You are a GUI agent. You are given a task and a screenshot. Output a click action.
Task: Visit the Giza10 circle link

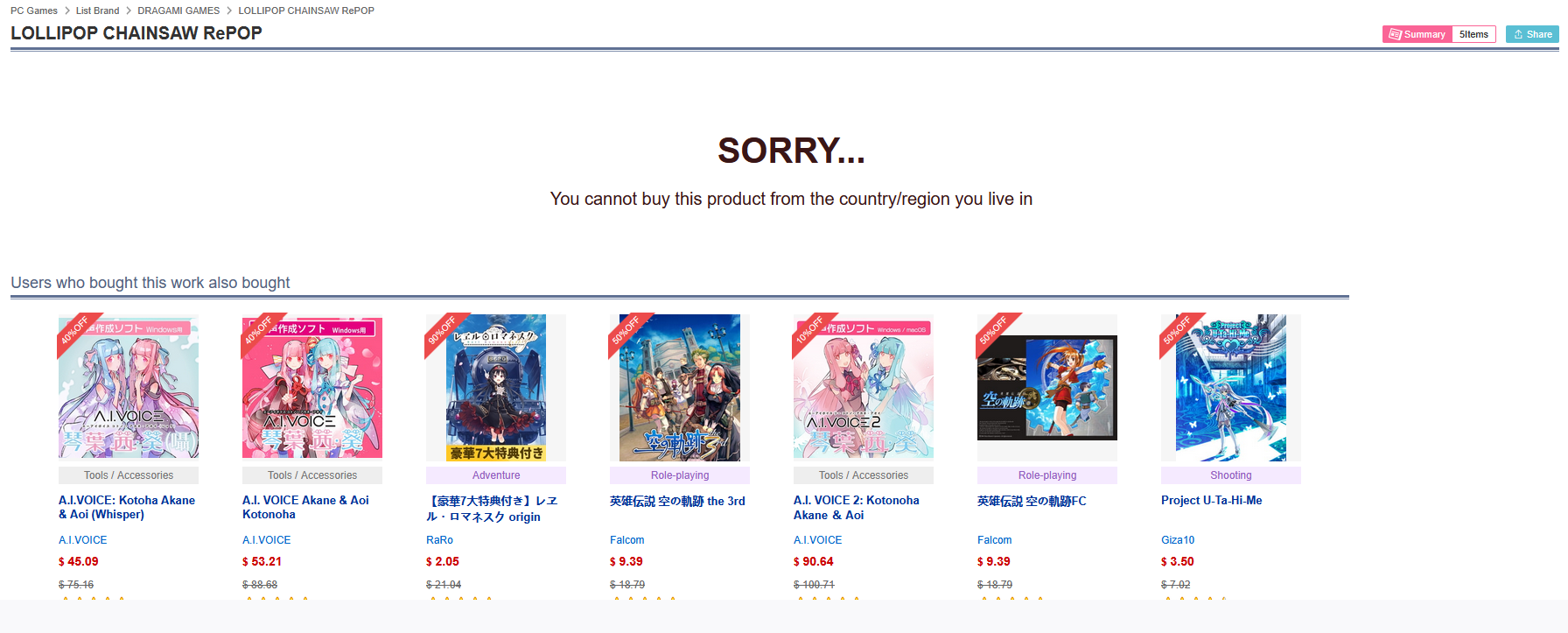[x=1178, y=540]
